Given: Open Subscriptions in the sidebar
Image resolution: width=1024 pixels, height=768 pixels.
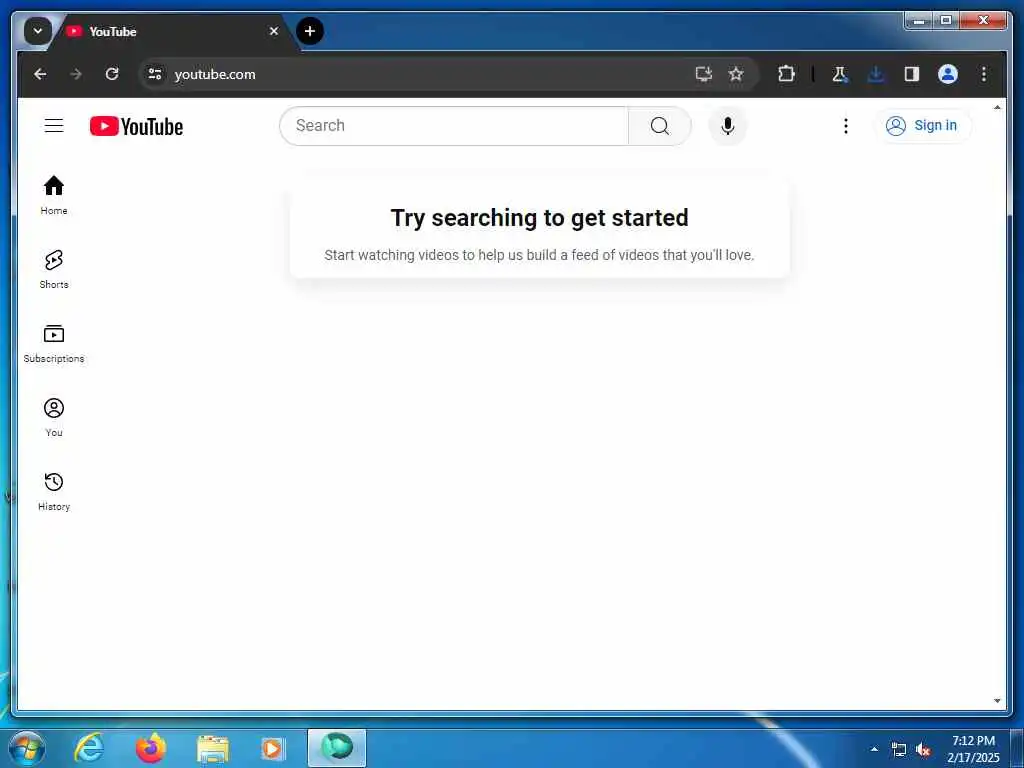Looking at the screenshot, I should point(54,344).
